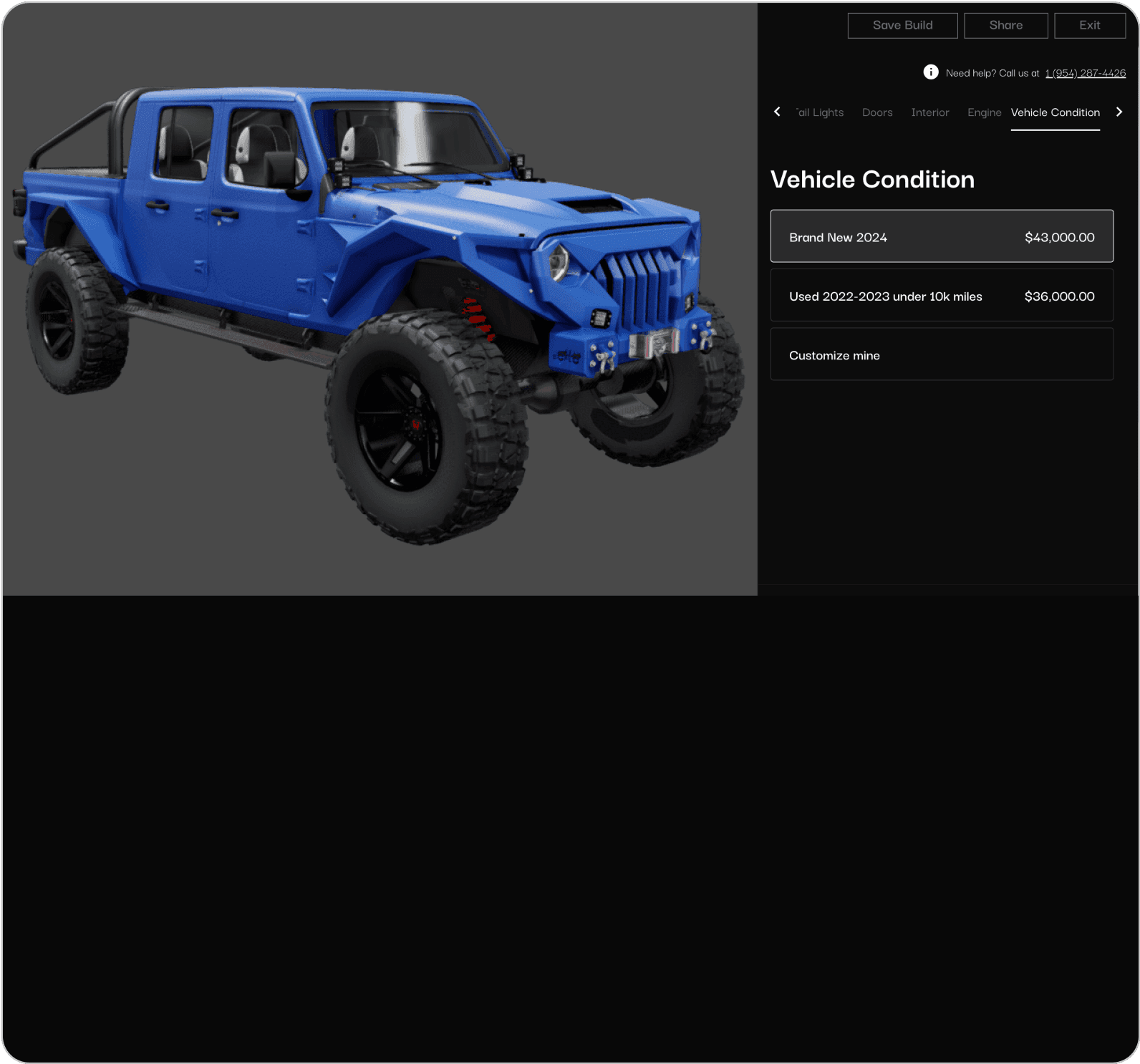The height and width of the screenshot is (1064, 1140).
Task: Click the Save Build button
Action: 902,25
